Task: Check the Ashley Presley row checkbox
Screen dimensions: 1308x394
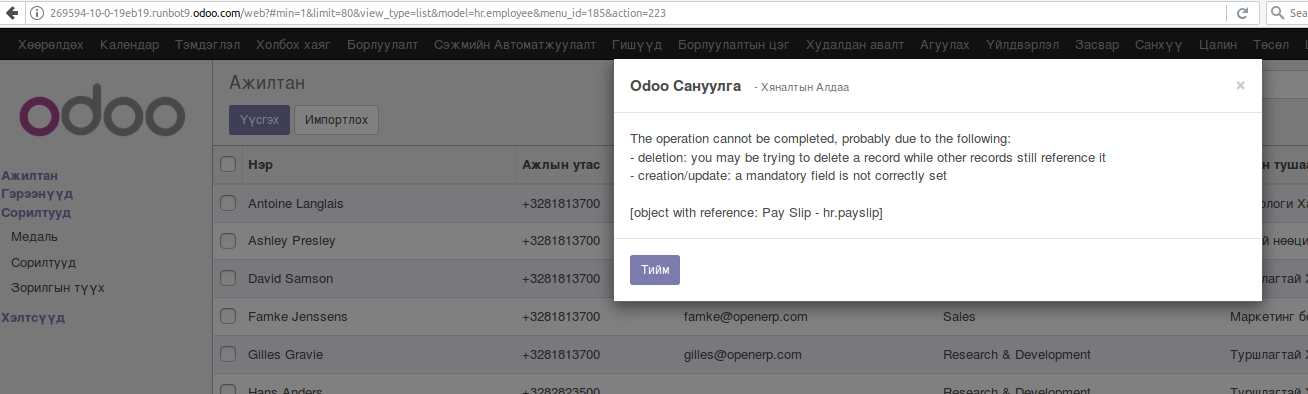Action: (228, 241)
